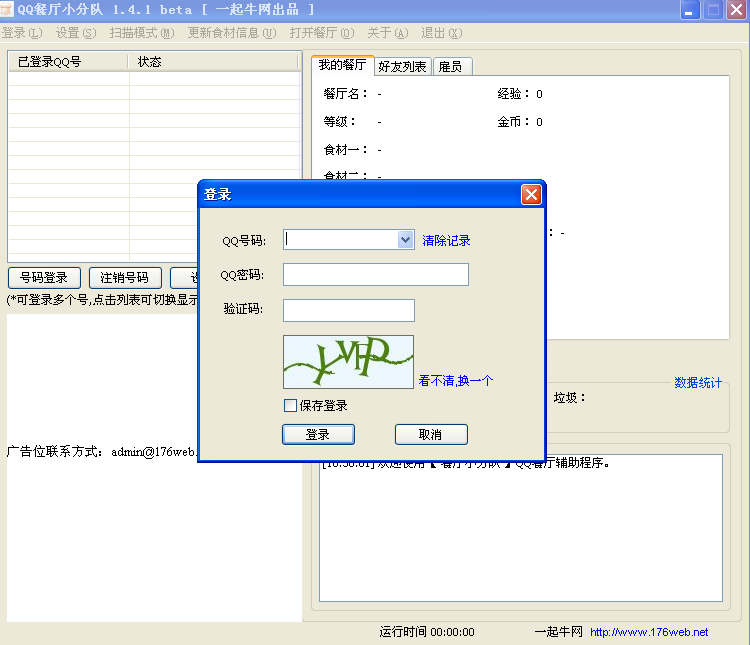
Task: Open the 关于 (A) menu
Action: 387,33
